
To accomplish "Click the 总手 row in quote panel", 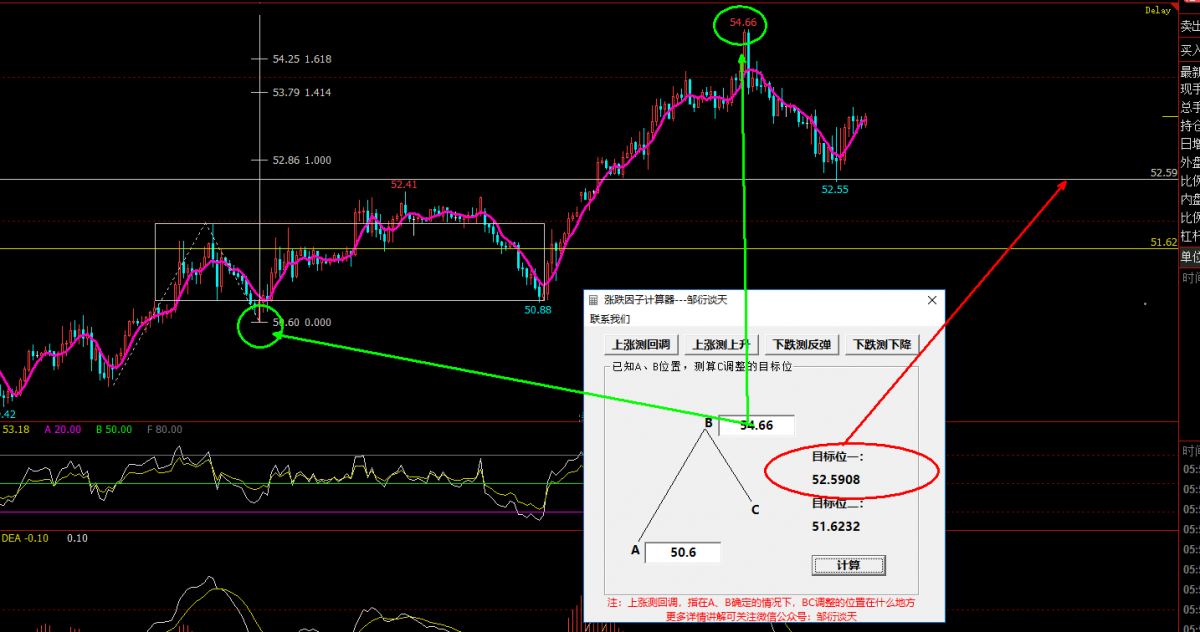I will [1190, 108].
